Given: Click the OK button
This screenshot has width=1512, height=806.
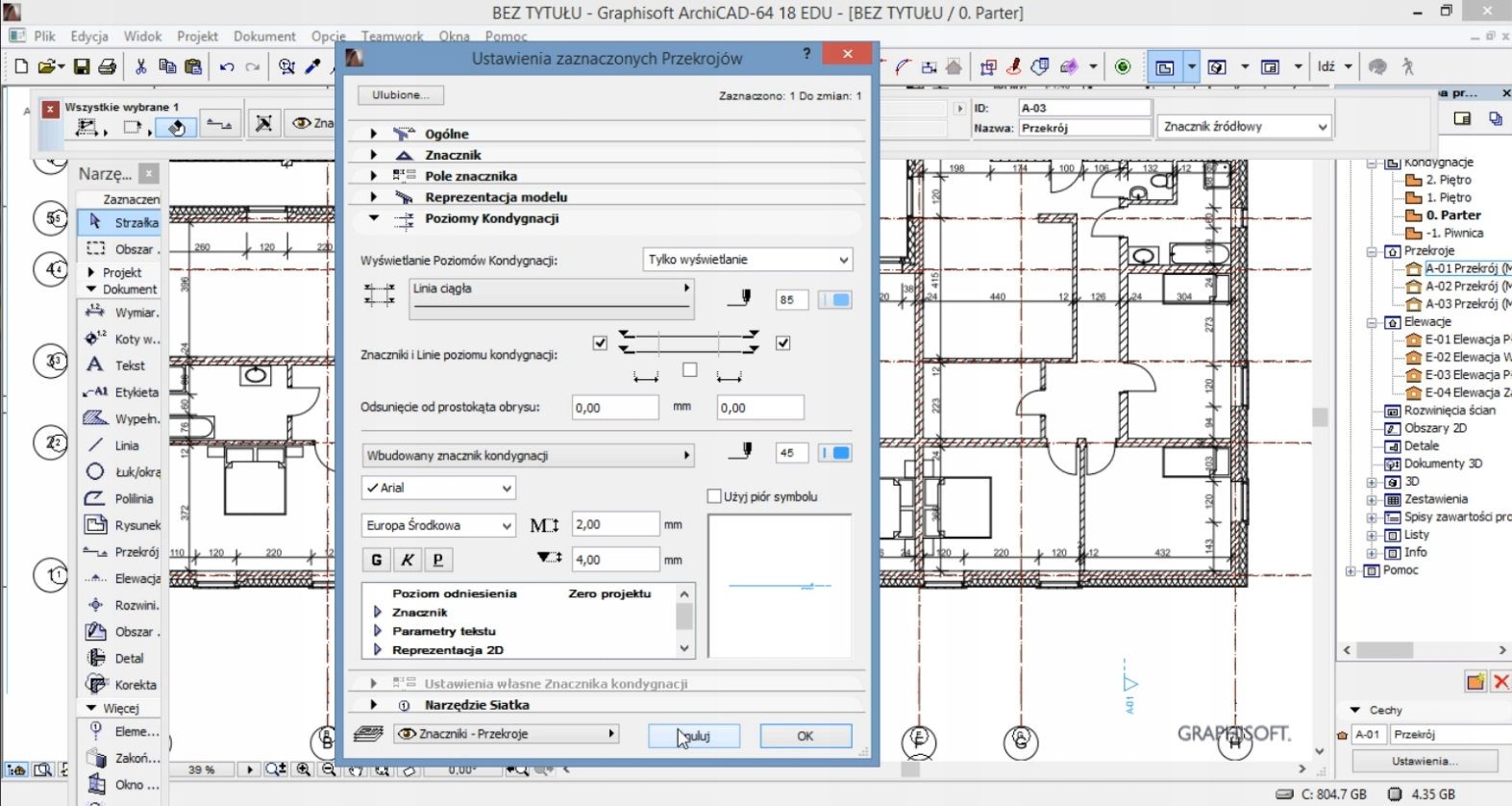Looking at the screenshot, I should click(805, 736).
